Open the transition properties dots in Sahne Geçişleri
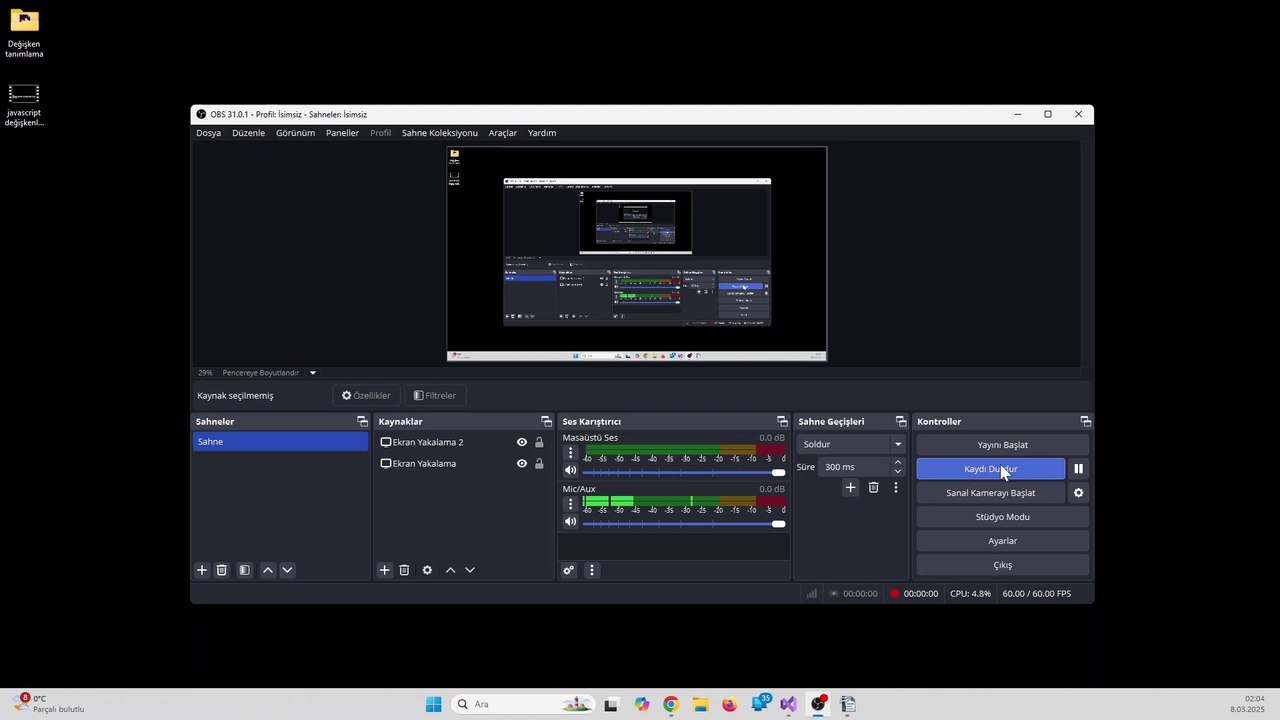Screen dimensions: 1280x720 click(x=896, y=488)
